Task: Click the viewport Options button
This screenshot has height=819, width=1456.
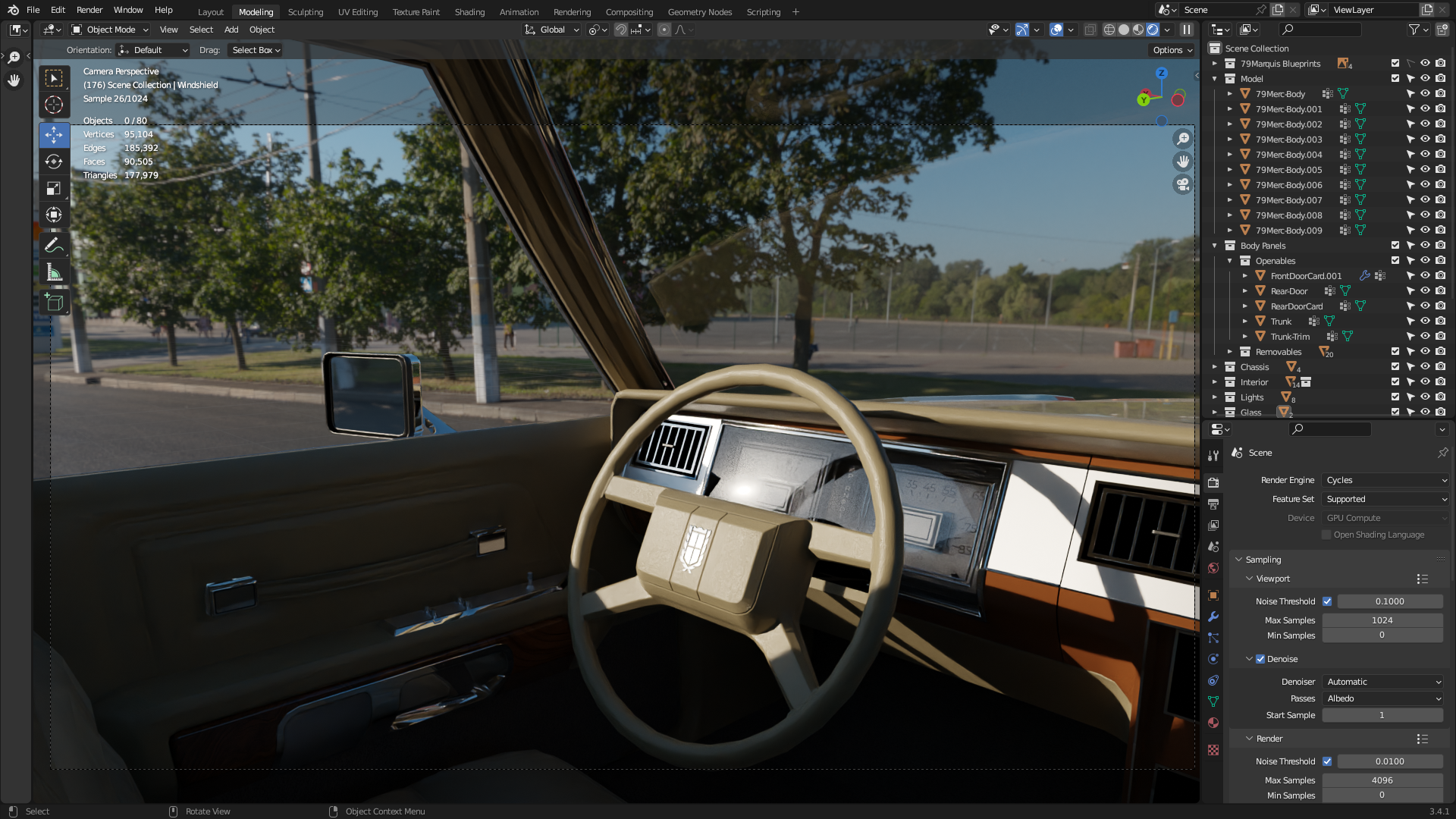Action: click(1172, 50)
